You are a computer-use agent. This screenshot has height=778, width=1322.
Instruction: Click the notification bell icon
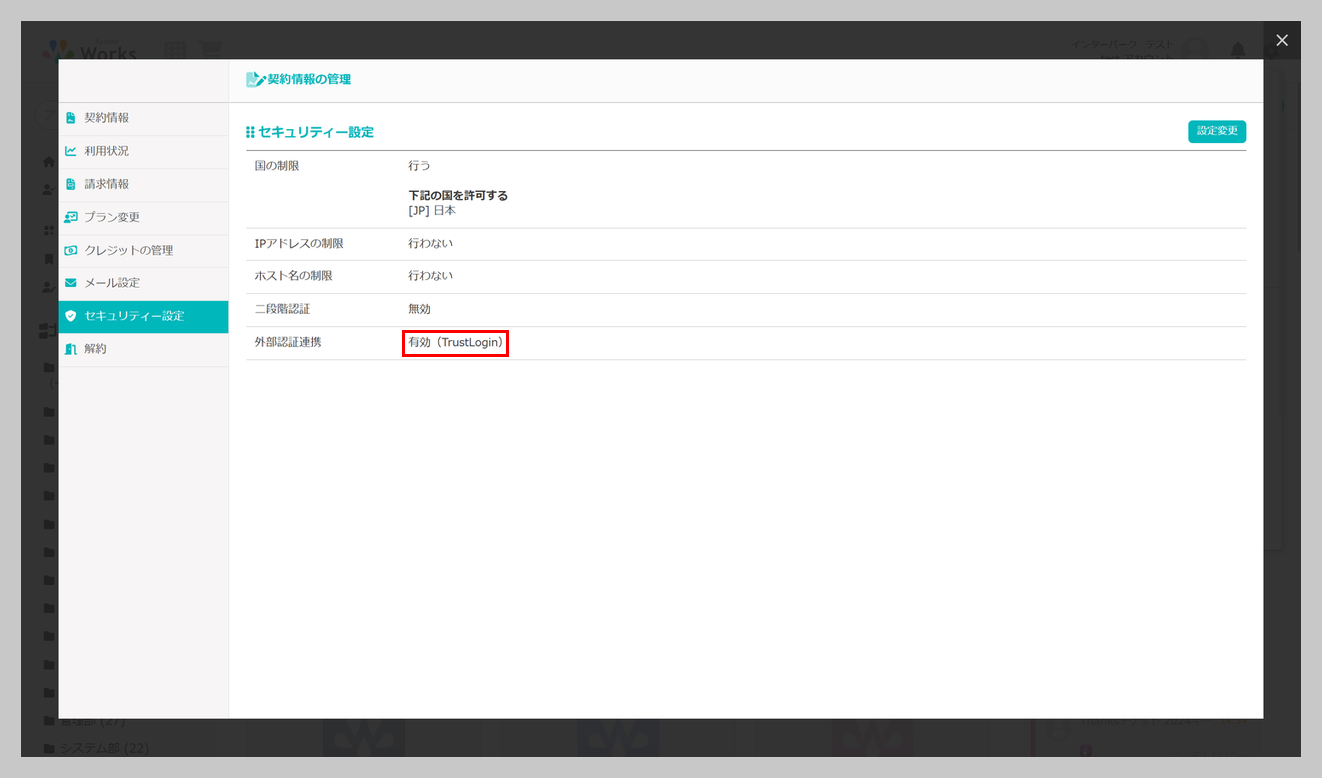point(1238,50)
